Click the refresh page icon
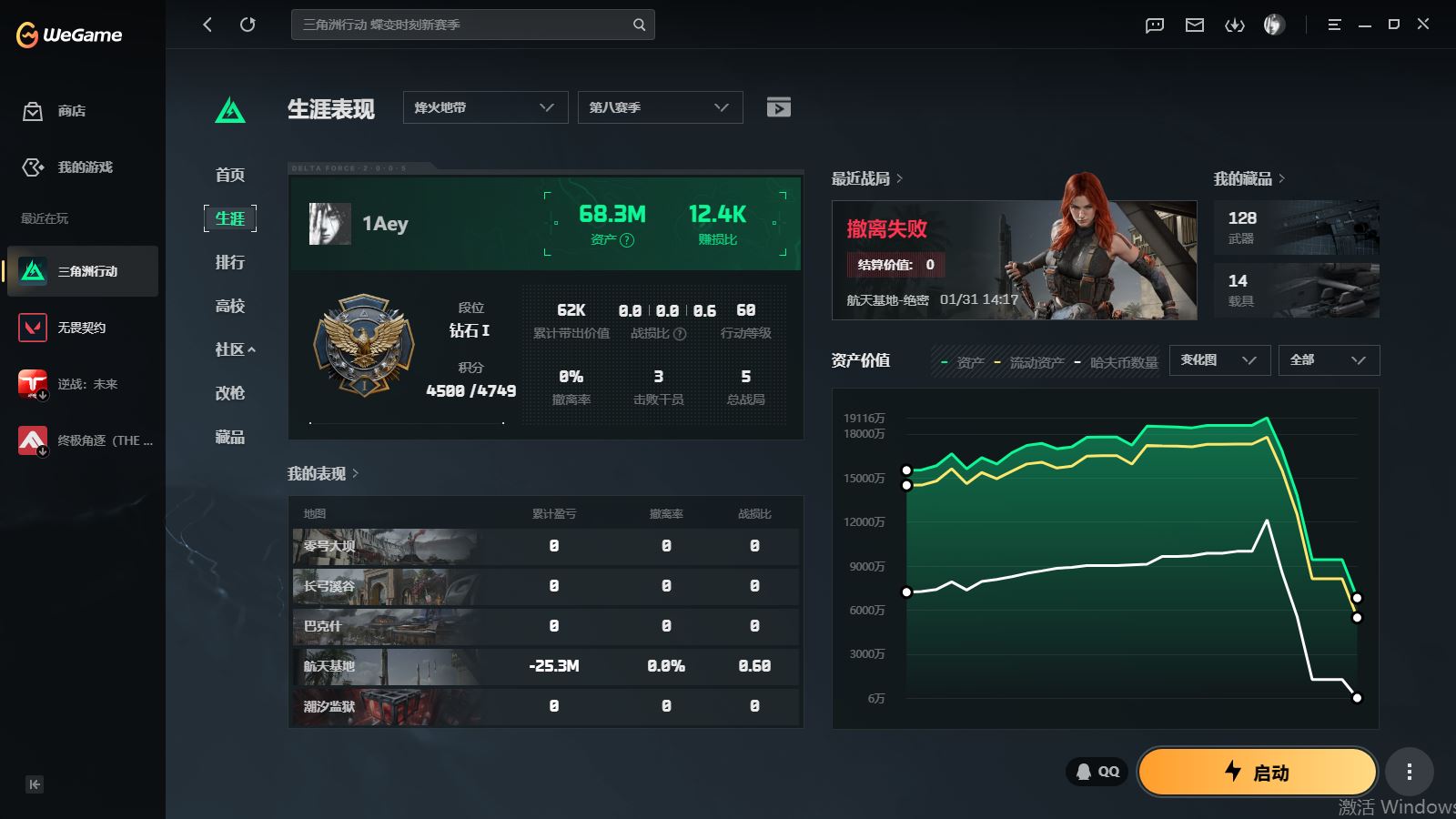The width and height of the screenshot is (1456, 819). coord(248,25)
